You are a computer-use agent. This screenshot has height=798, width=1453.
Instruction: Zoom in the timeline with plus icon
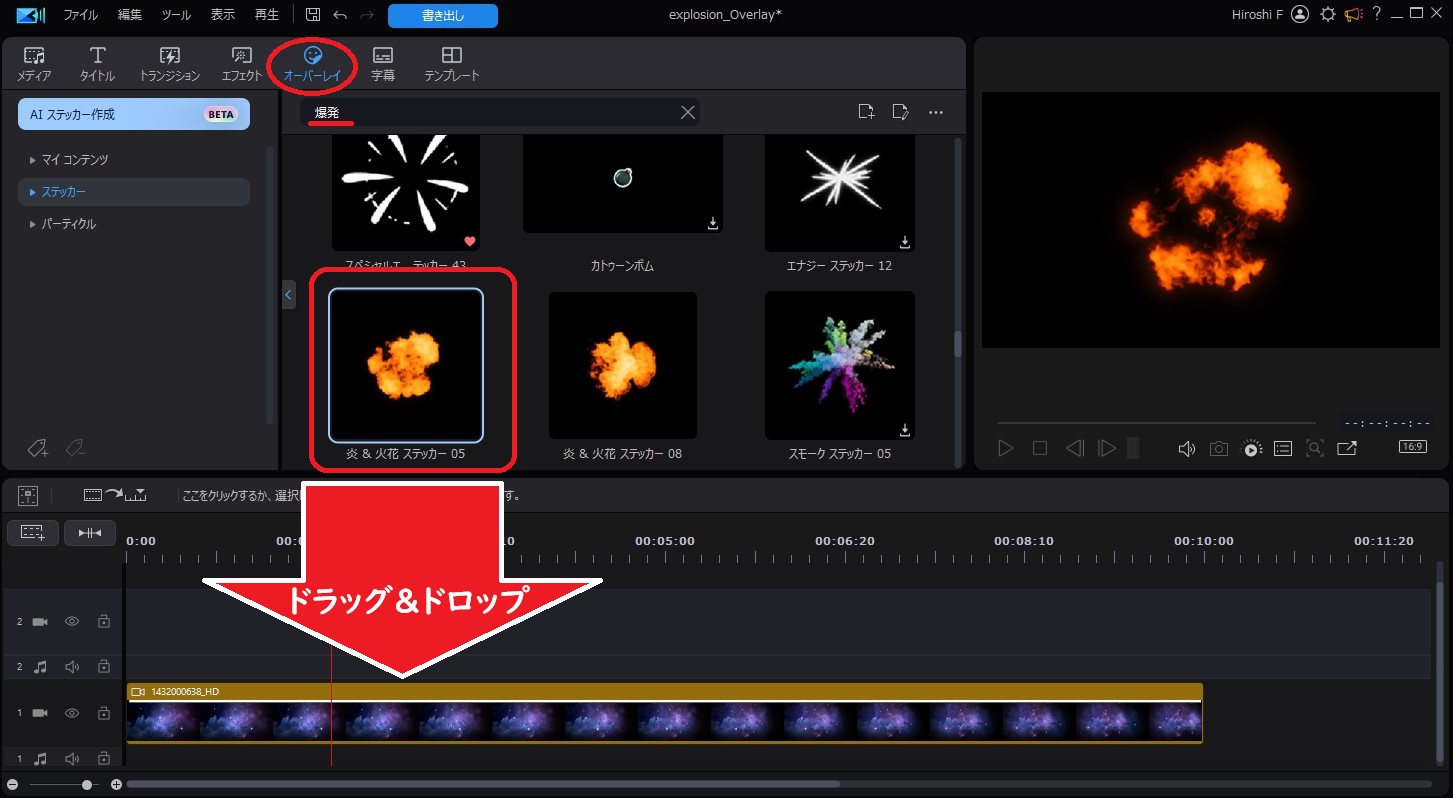116,785
